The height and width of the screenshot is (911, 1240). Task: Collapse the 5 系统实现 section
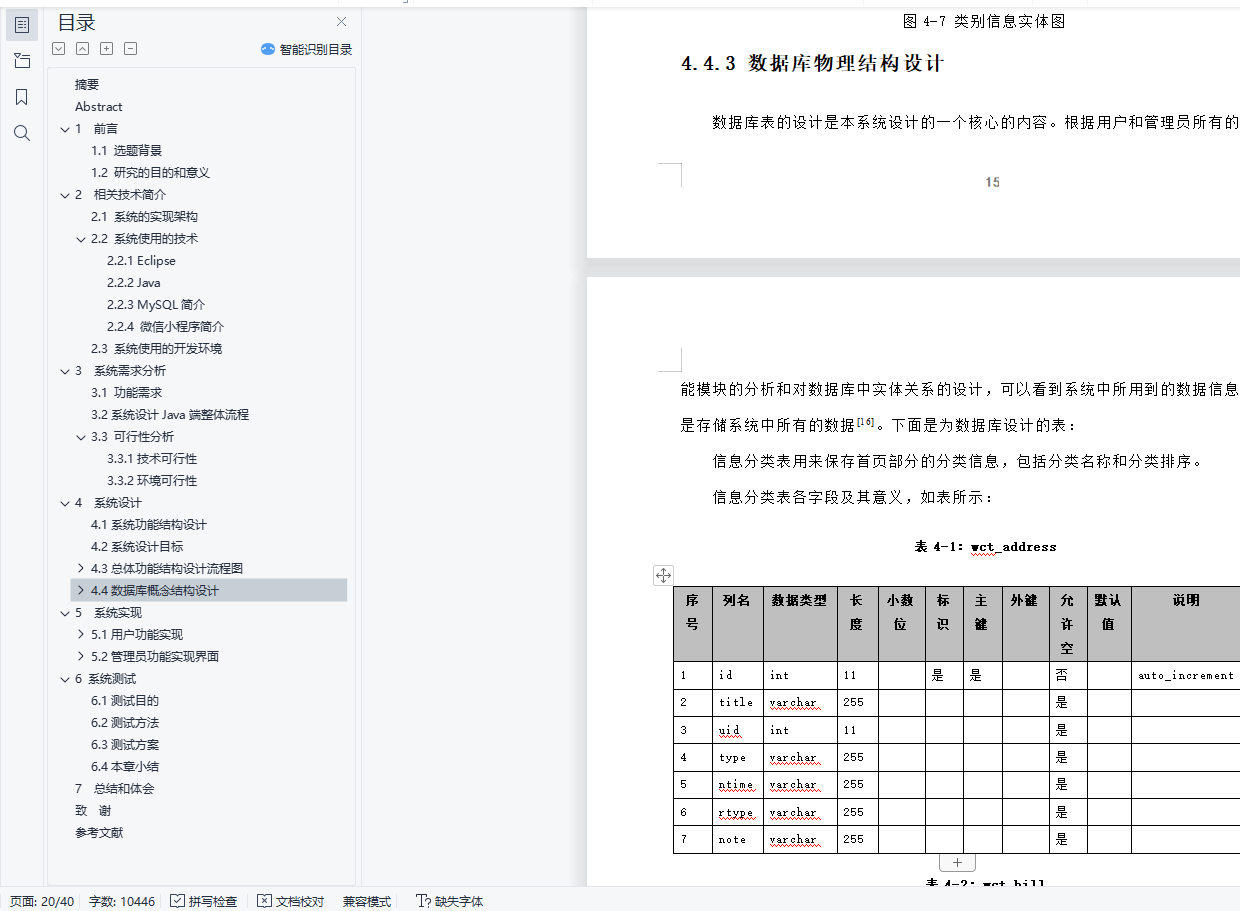point(65,613)
